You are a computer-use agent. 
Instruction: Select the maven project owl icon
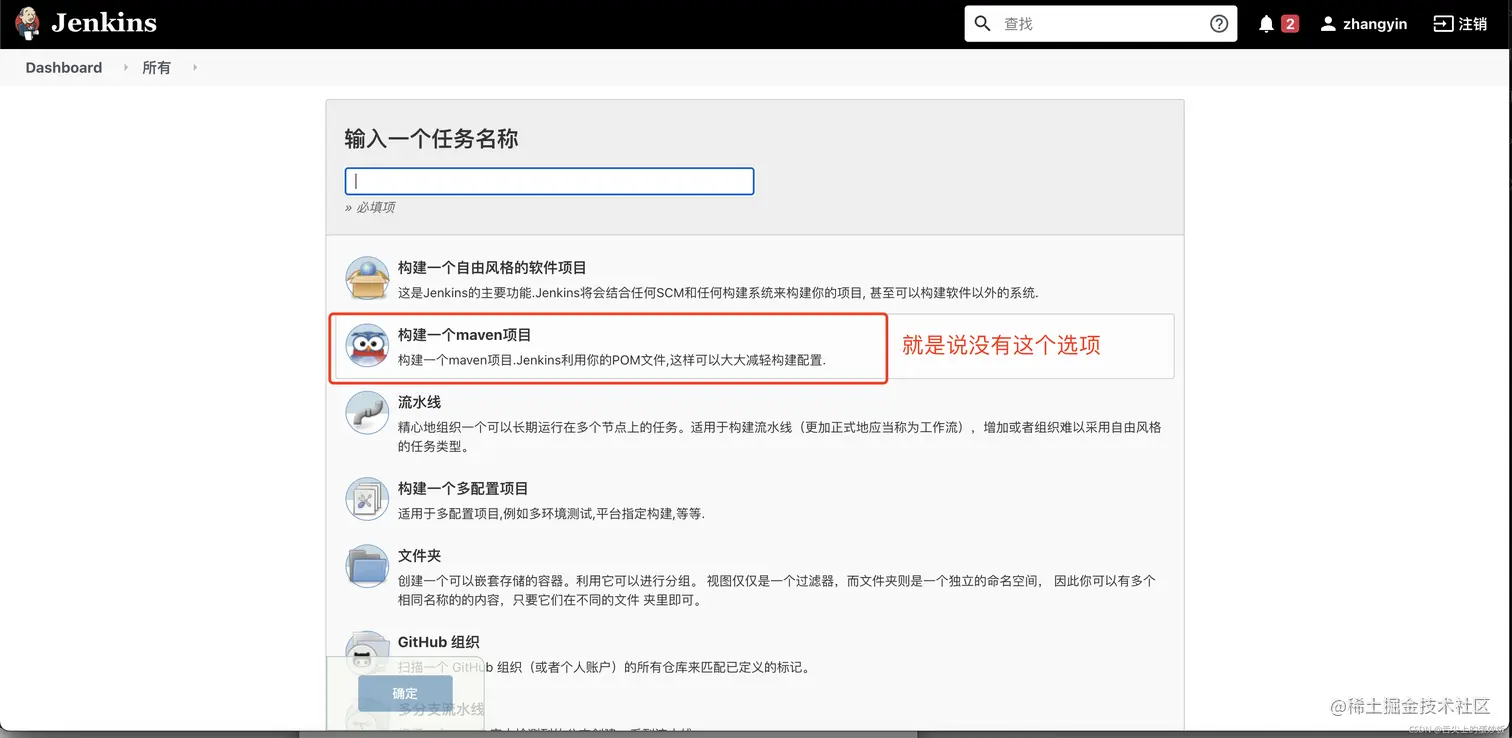(x=367, y=345)
